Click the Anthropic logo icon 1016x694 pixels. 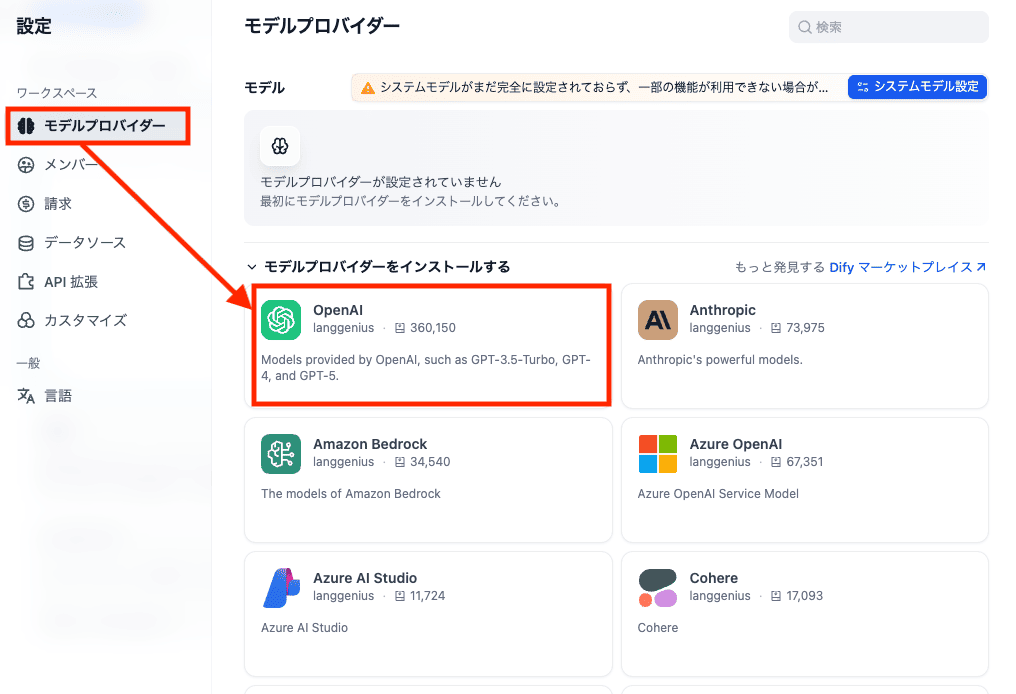658,320
